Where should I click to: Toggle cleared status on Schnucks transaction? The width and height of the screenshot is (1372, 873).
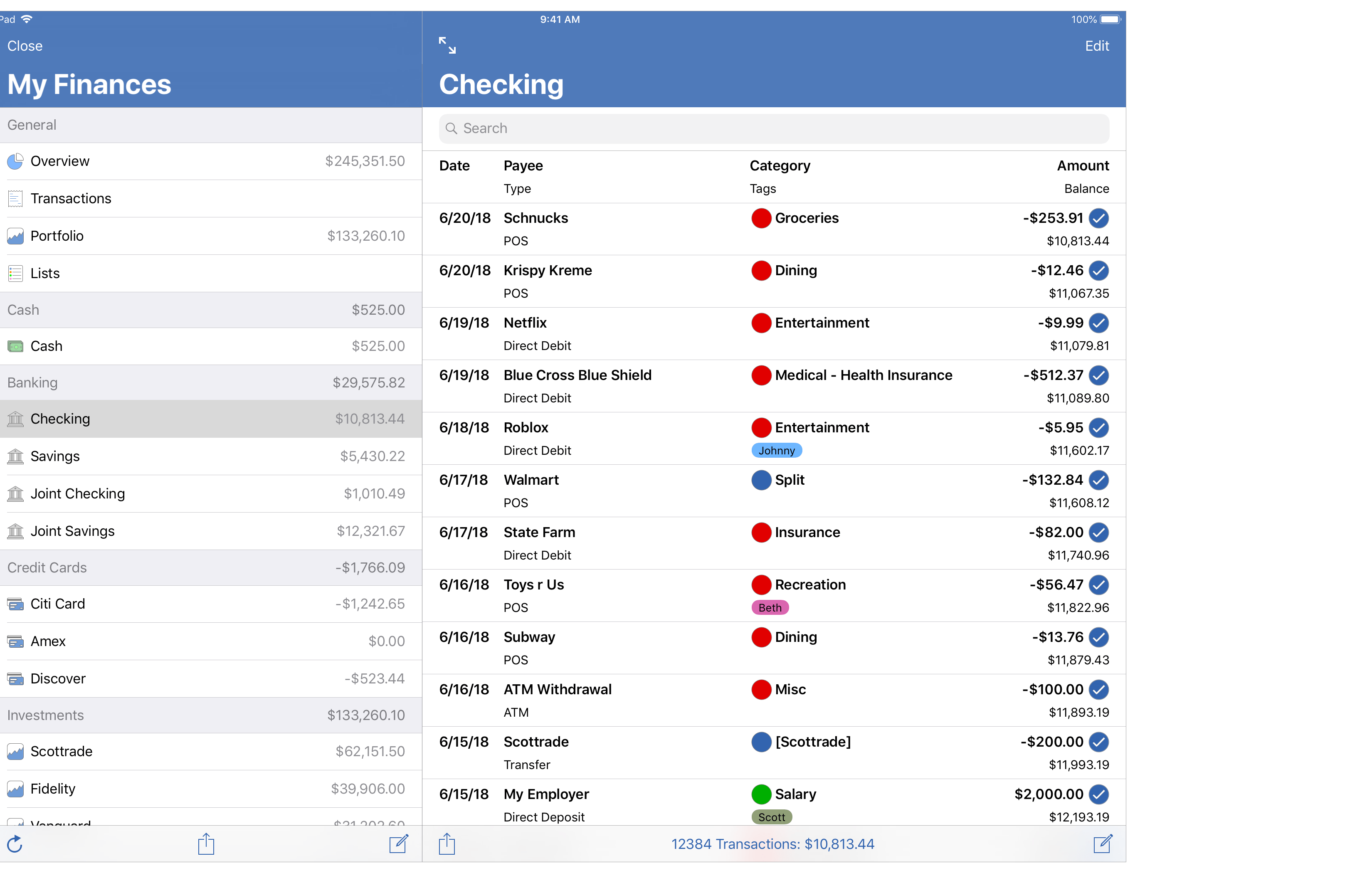point(1098,218)
